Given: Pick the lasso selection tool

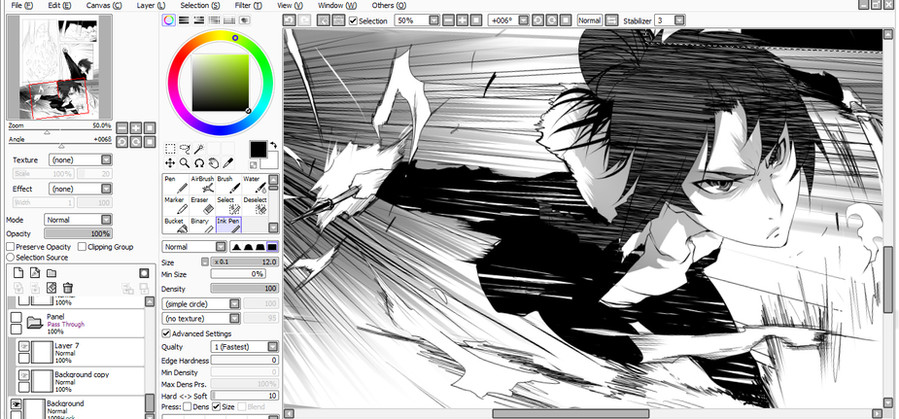Looking at the screenshot, I should (185, 149).
